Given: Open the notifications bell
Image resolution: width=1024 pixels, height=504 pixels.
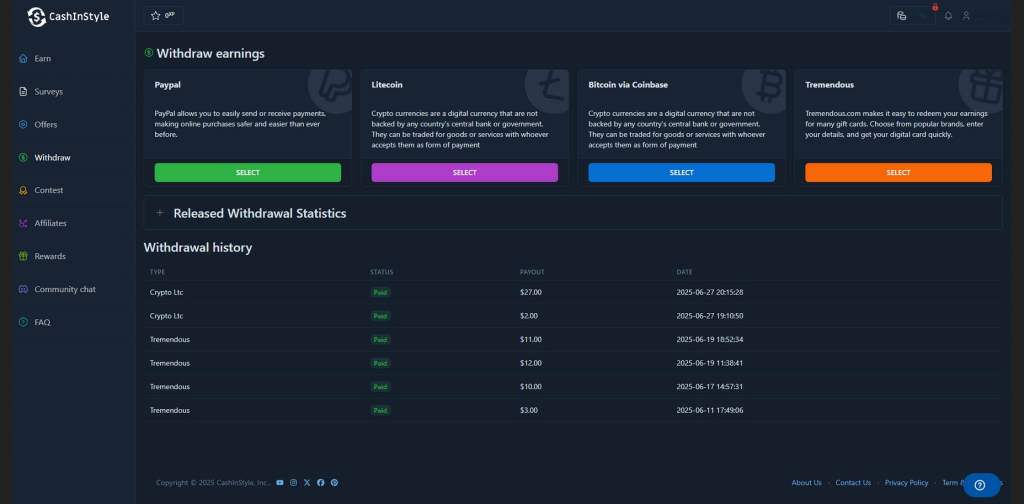Looking at the screenshot, I should click(x=948, y=16).
